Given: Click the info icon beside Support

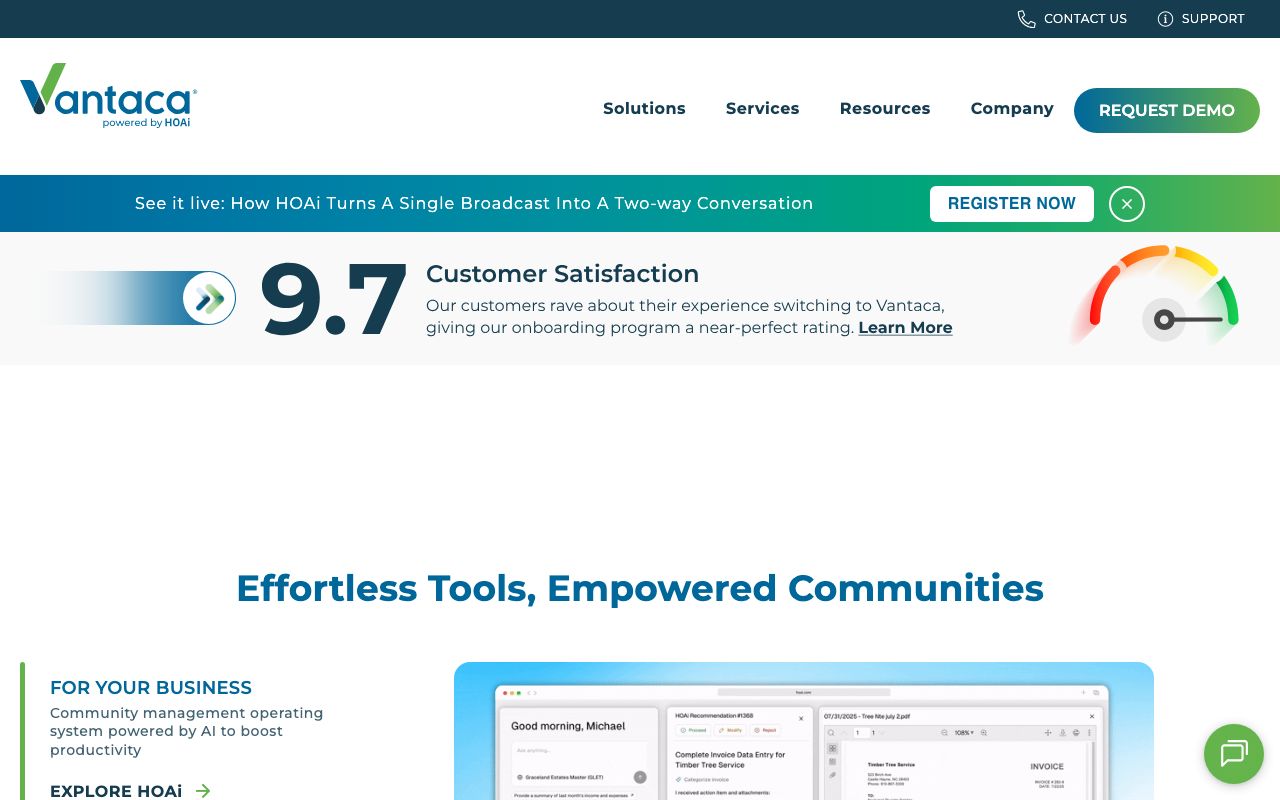Looking at the screenshot, I should [1165, 19].
